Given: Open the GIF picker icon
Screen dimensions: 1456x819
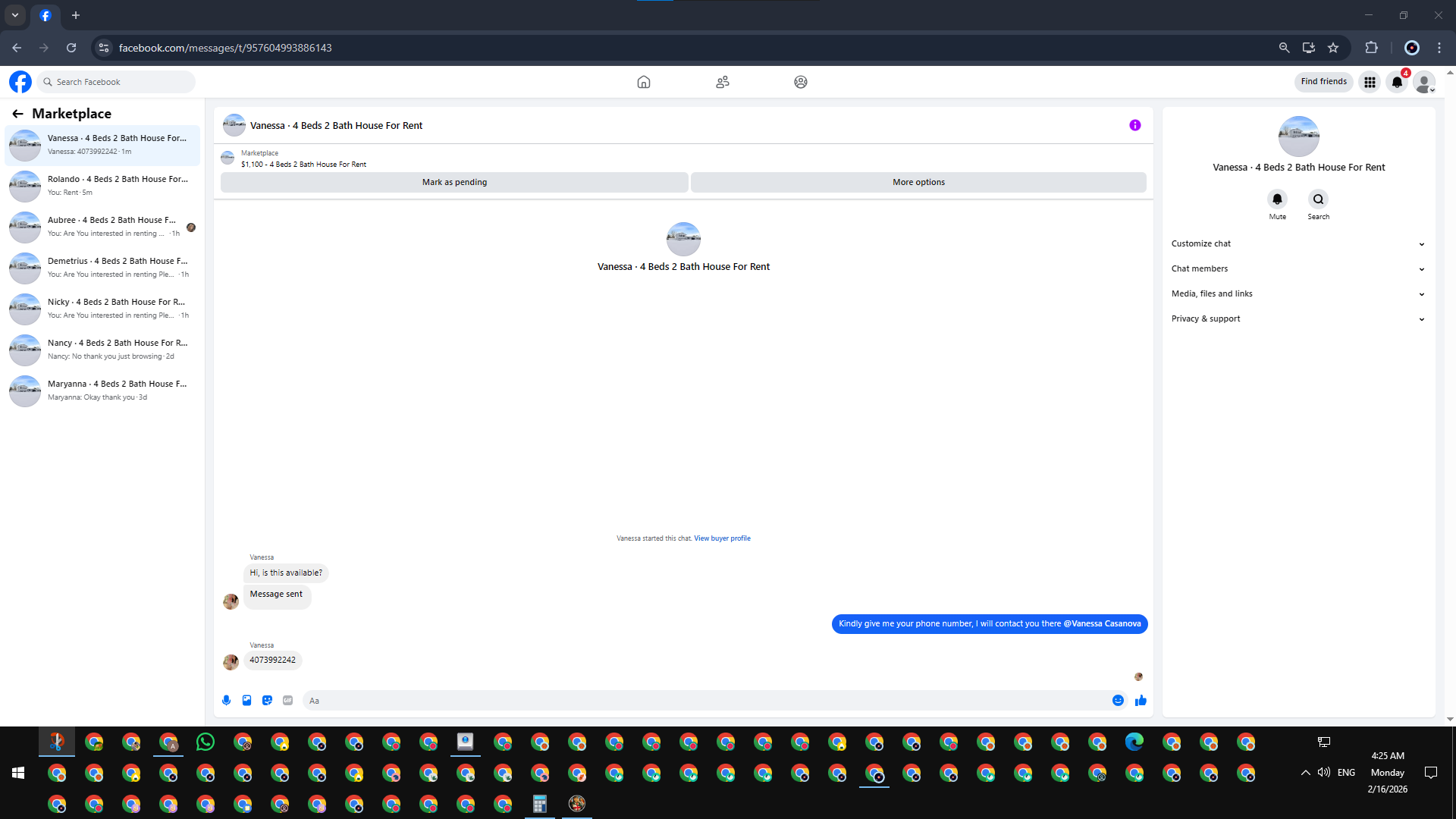Looking at the screenshot, I should pyautogui.click(x=287, y=701).
